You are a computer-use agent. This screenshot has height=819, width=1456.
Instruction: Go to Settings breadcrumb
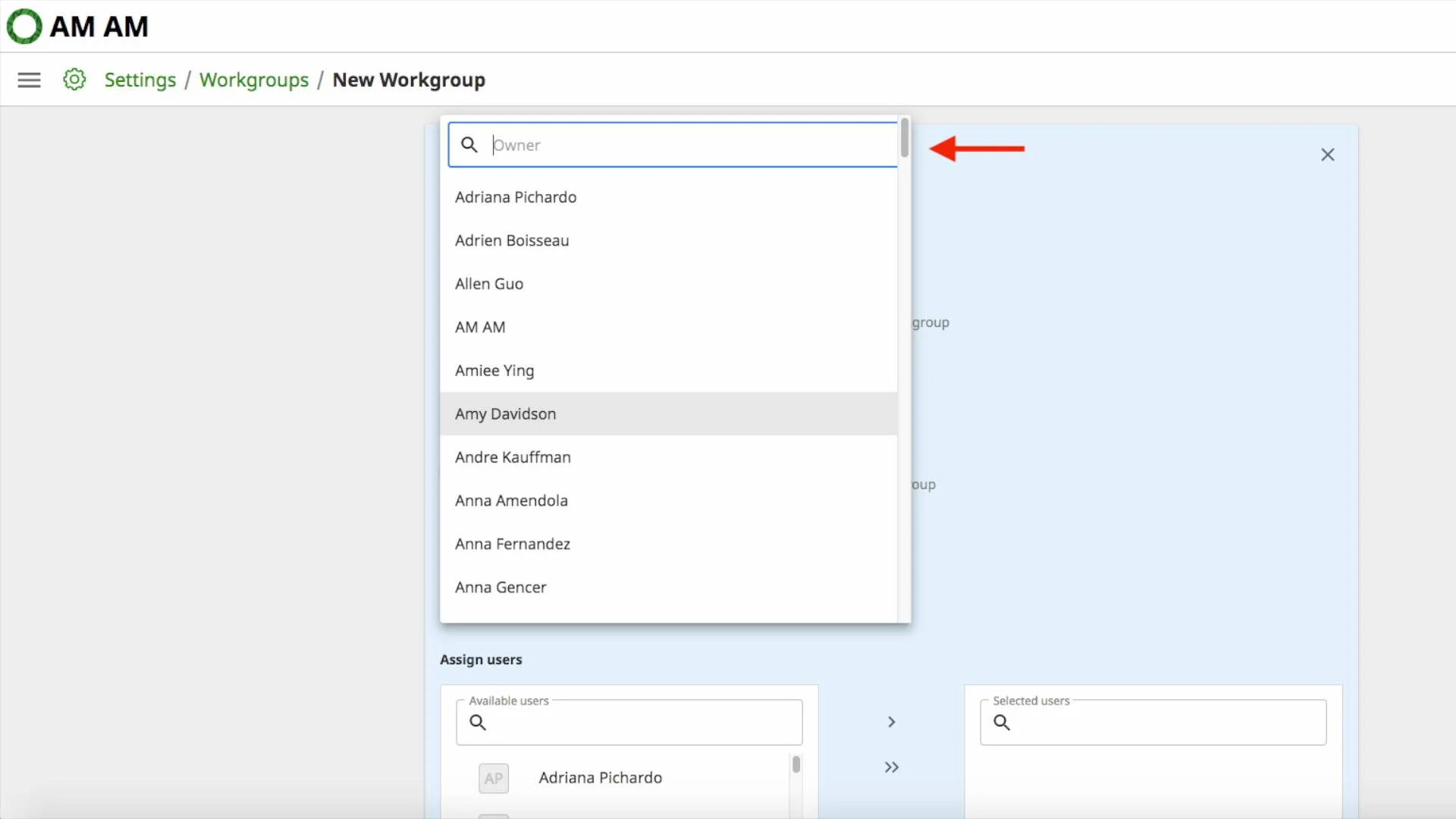(x=140, y=80)
